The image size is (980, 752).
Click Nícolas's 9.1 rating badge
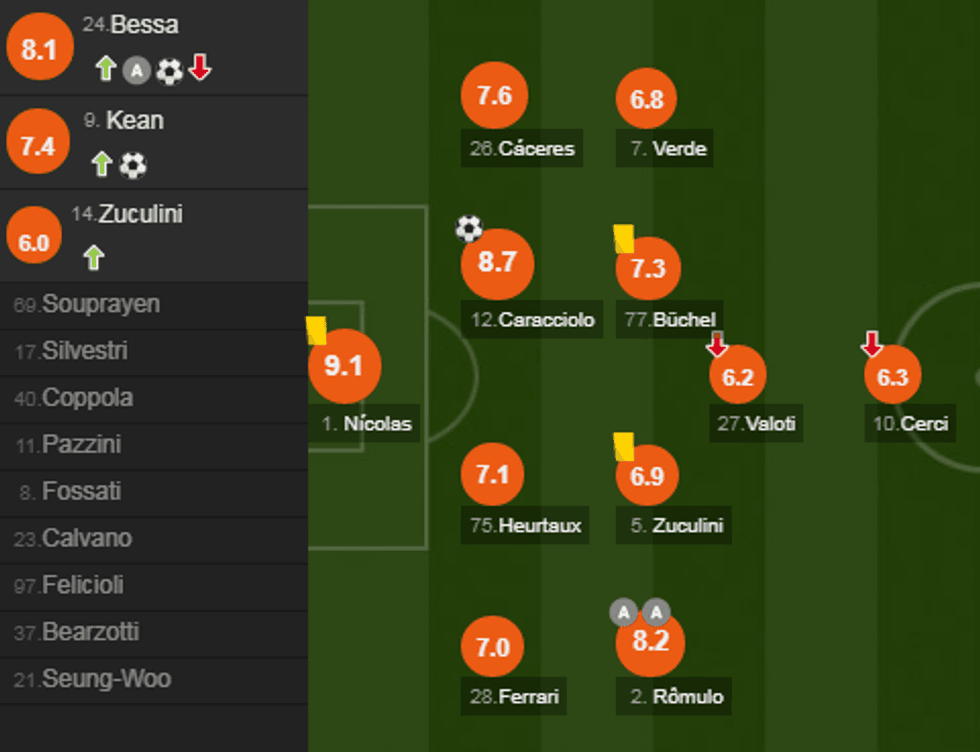click(x=344, y=366)
